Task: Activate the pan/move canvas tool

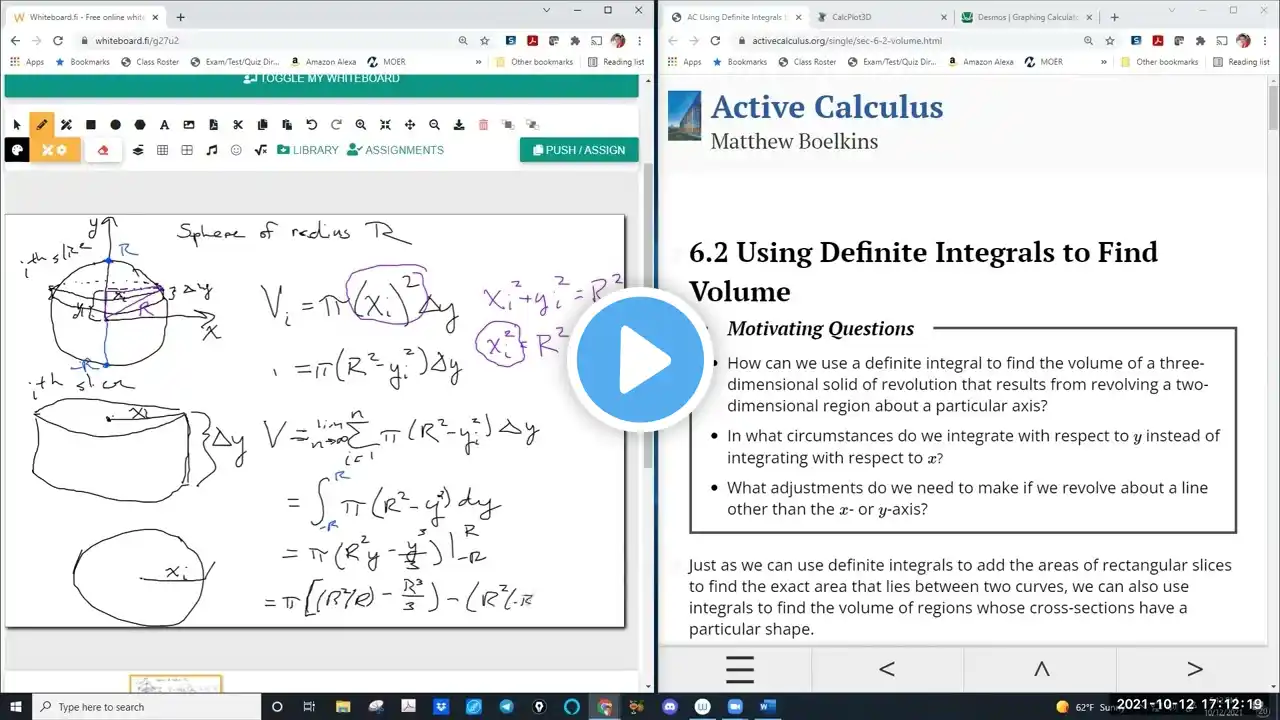Action: coord(410,125)
